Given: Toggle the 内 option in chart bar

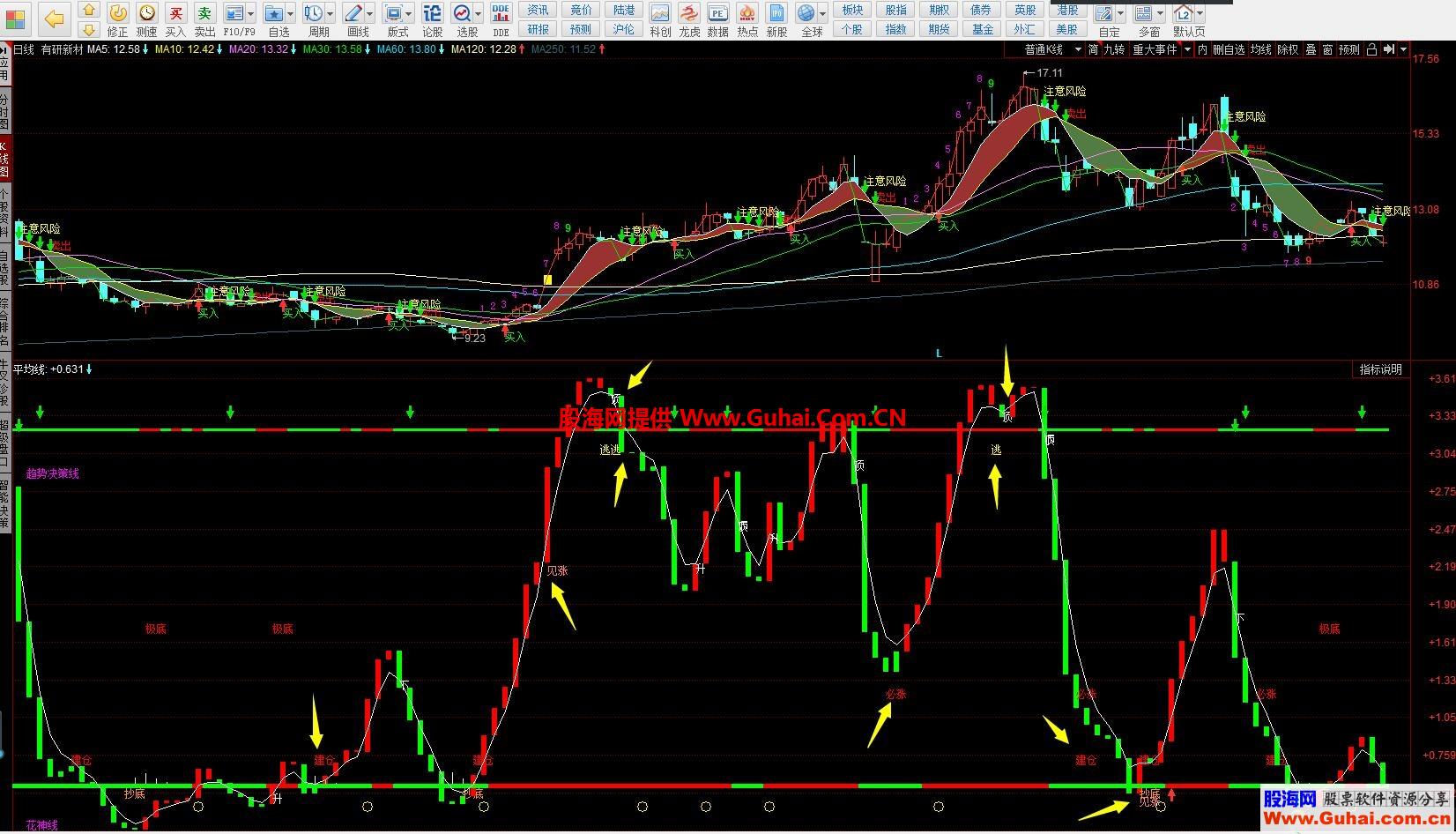Looking at the screenshot, I should (x=1203, y=50).
